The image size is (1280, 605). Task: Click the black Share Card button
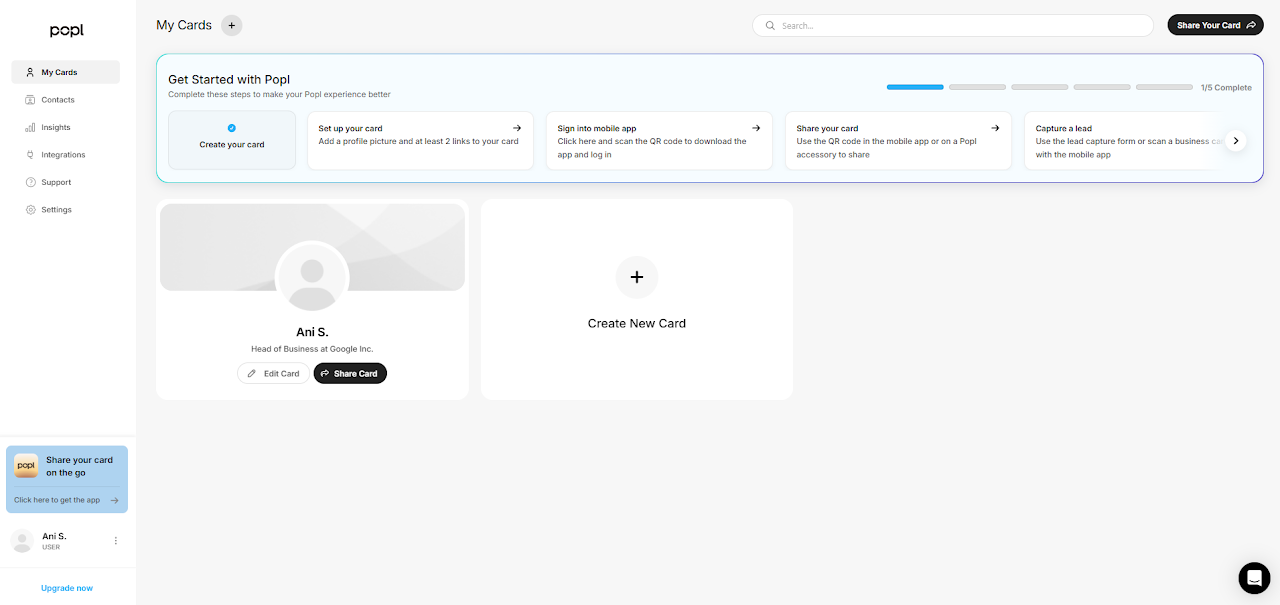[350, 373]
